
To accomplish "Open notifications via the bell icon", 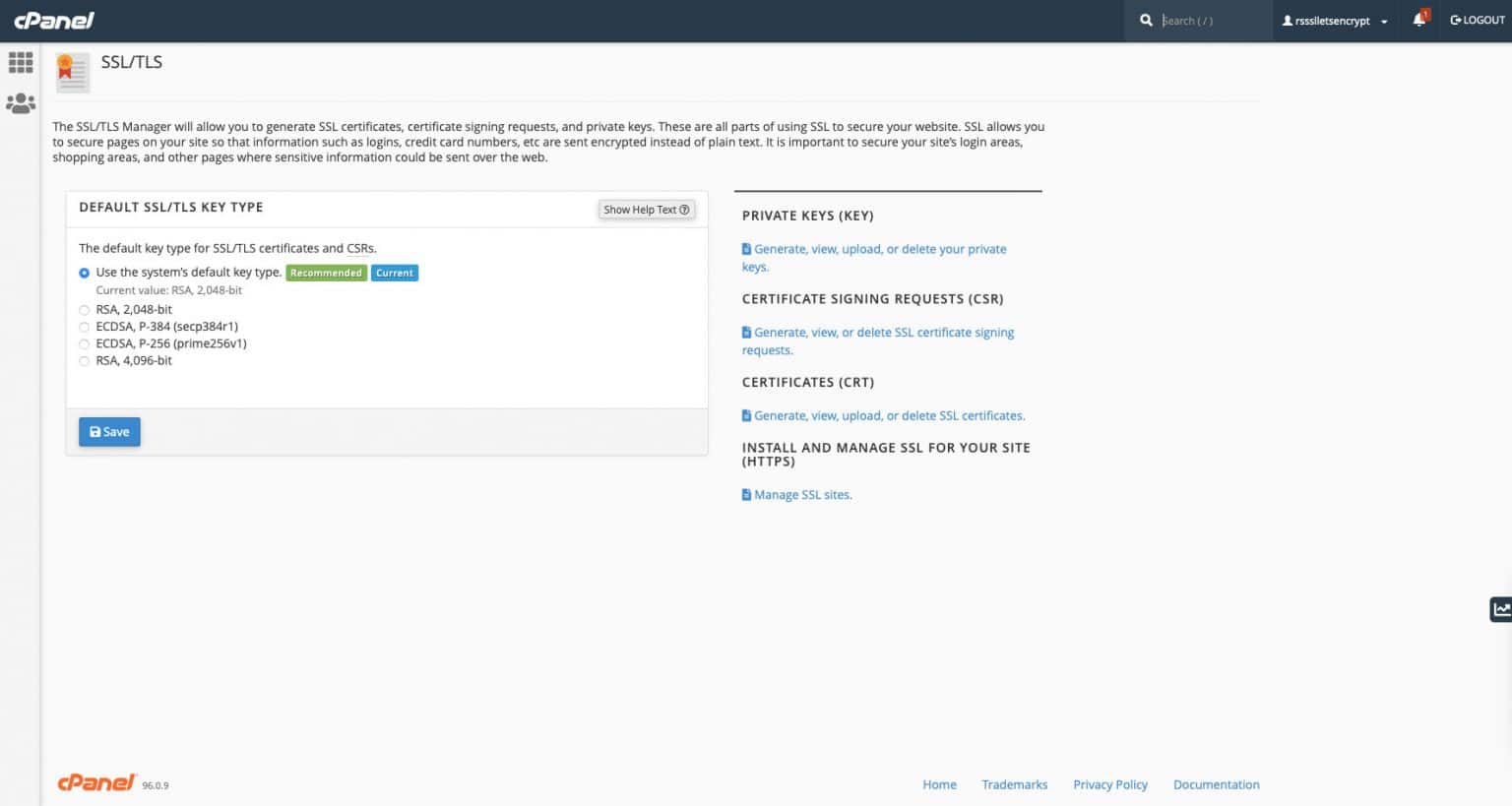I will tap(1417, 20).
